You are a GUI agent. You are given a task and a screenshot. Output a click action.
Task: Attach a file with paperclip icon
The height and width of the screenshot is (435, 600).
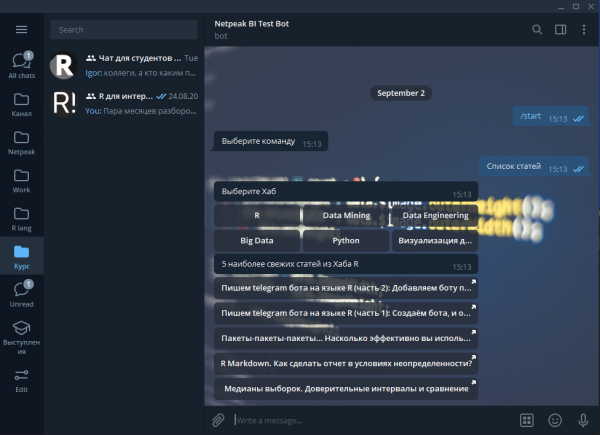pyautogui.click(x=217, y=419)
